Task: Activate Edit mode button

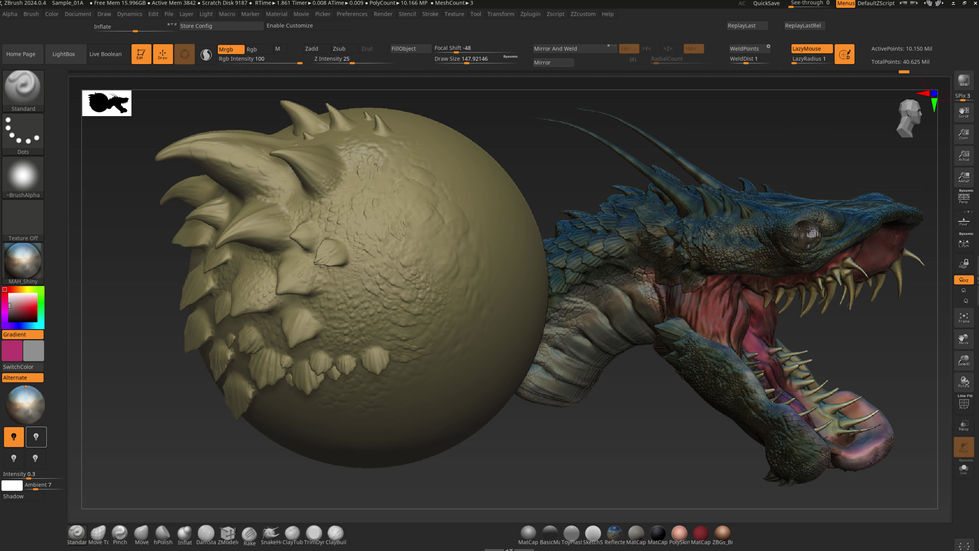Action: tap(141, 54)
